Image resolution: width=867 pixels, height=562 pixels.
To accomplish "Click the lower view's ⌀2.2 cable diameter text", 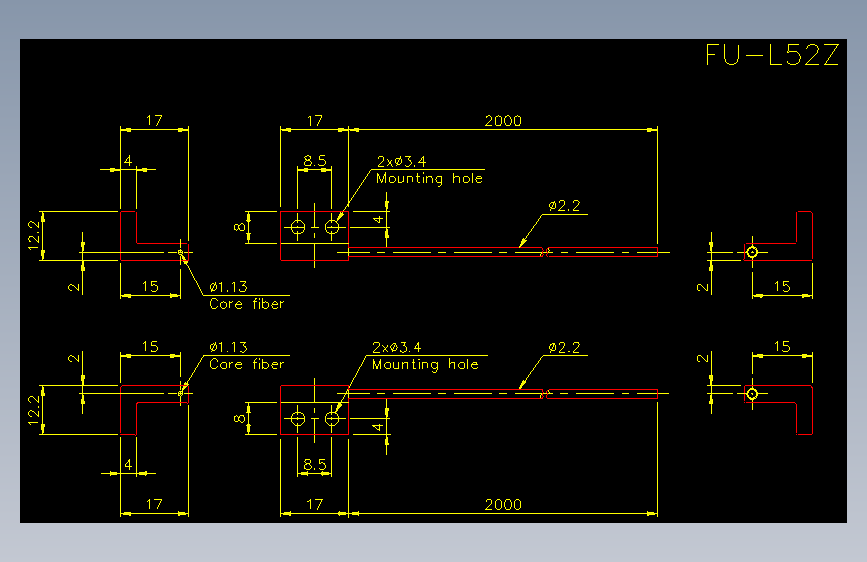I will click(x=565, y=347).
